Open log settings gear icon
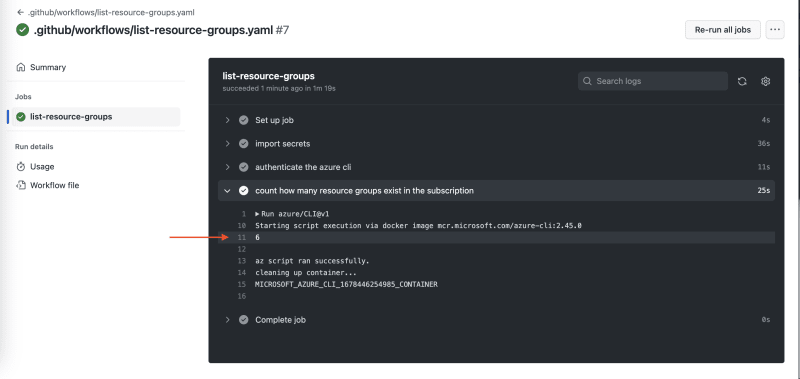This screenshot has height=379, width=800. pos(765,81)
